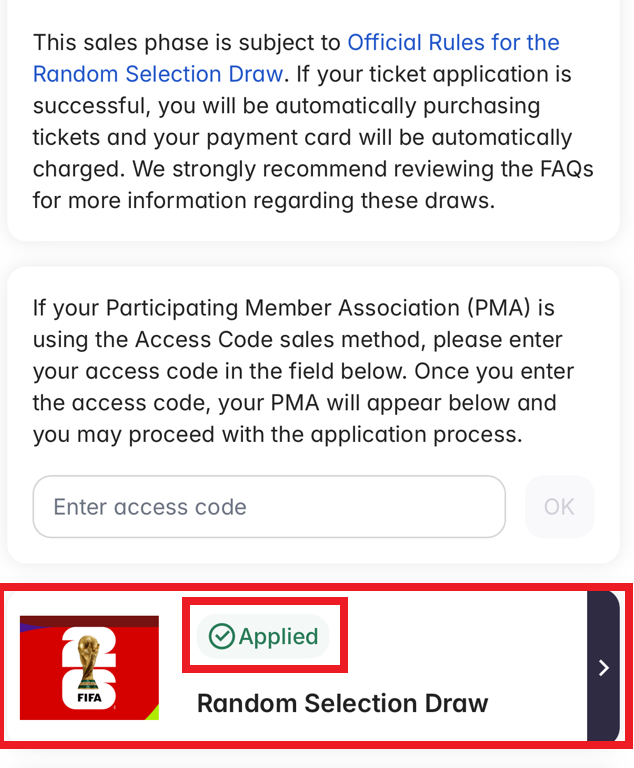Viewport: 634px width, 768px height.
Task: Click the green checkmark icon beside Applied
Action: 221,636
